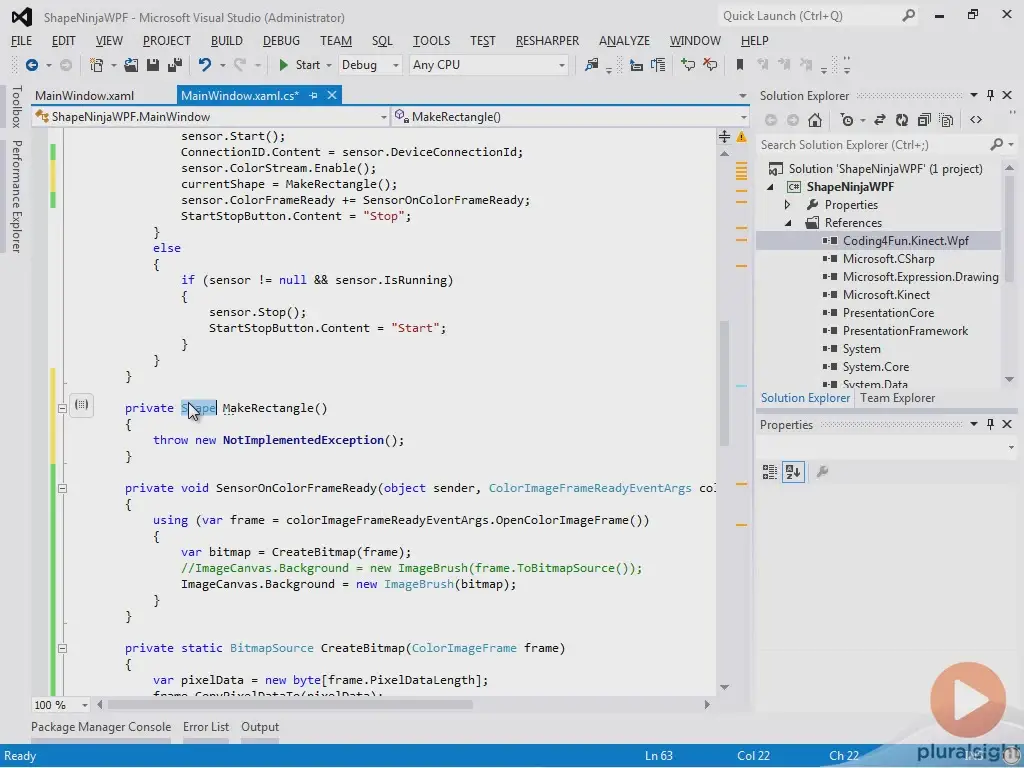Click the search magnifier in Solution Explorer
This screenshot has width=1024, height=768.
(x=997, y=144)
